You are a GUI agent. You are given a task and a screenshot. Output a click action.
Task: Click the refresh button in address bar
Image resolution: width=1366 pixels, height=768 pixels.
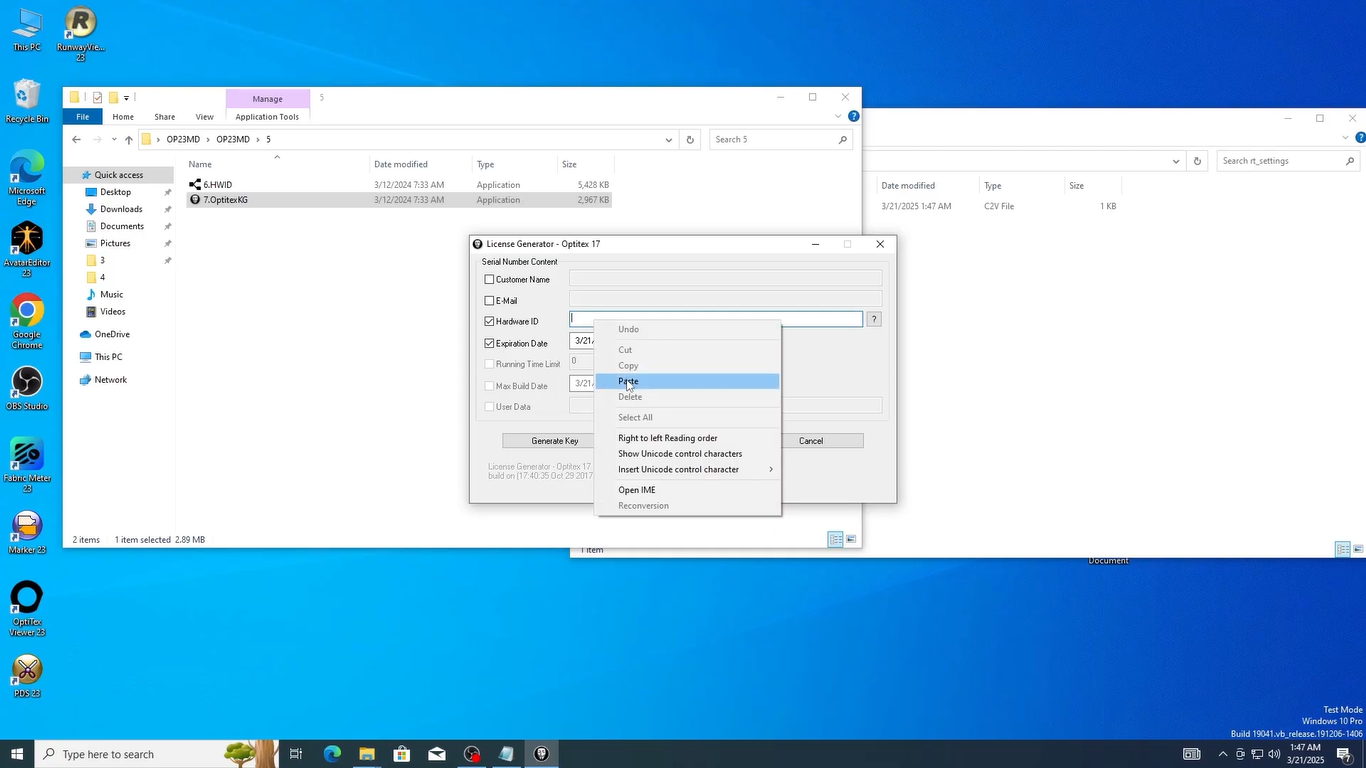click(x=690, y=140)
